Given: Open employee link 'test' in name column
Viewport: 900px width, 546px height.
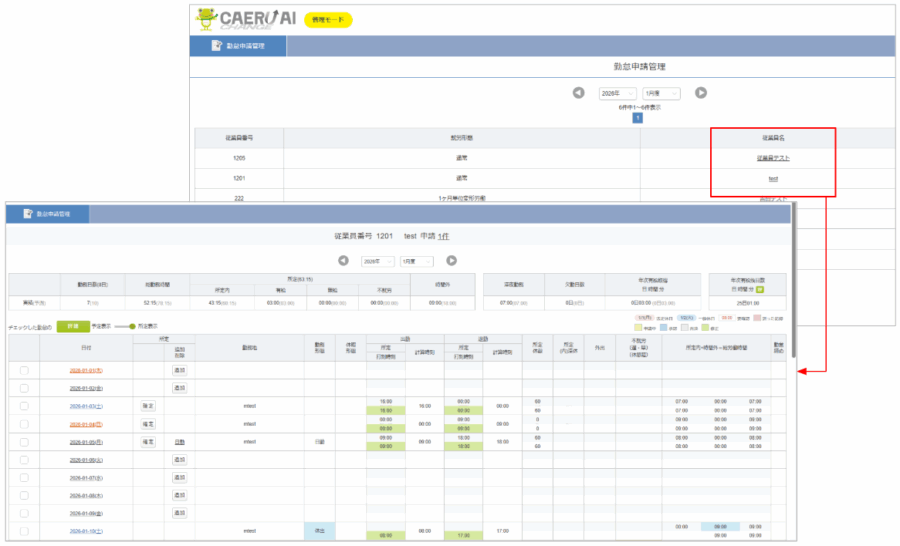Looking at the screenshot, I should coord(773,178).
